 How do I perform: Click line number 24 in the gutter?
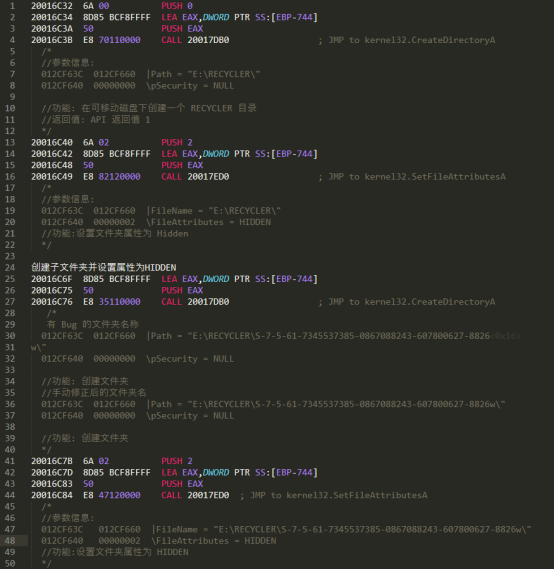coord(10,267)
